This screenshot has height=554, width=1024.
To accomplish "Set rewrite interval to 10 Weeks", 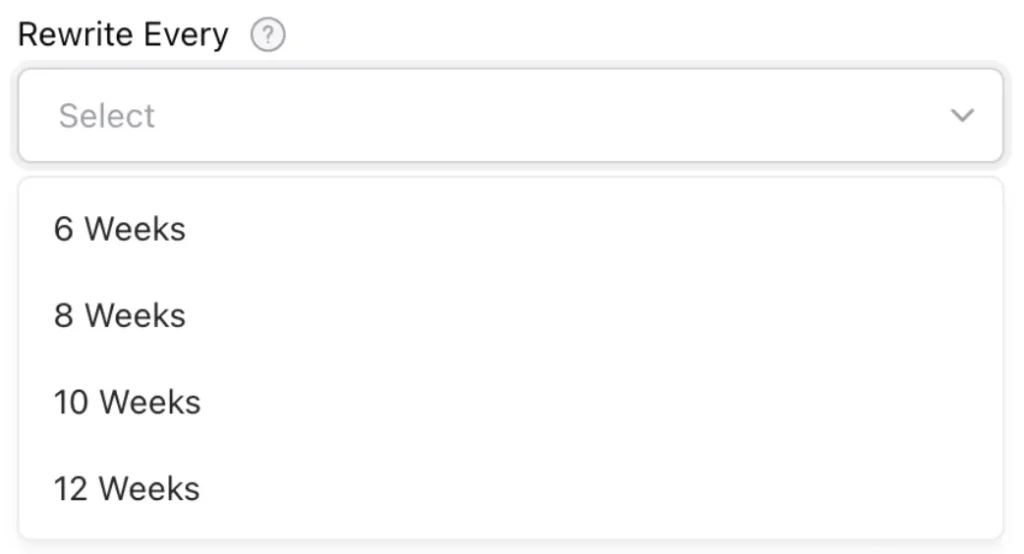I will pyautogui.click(x=127, y=402).
